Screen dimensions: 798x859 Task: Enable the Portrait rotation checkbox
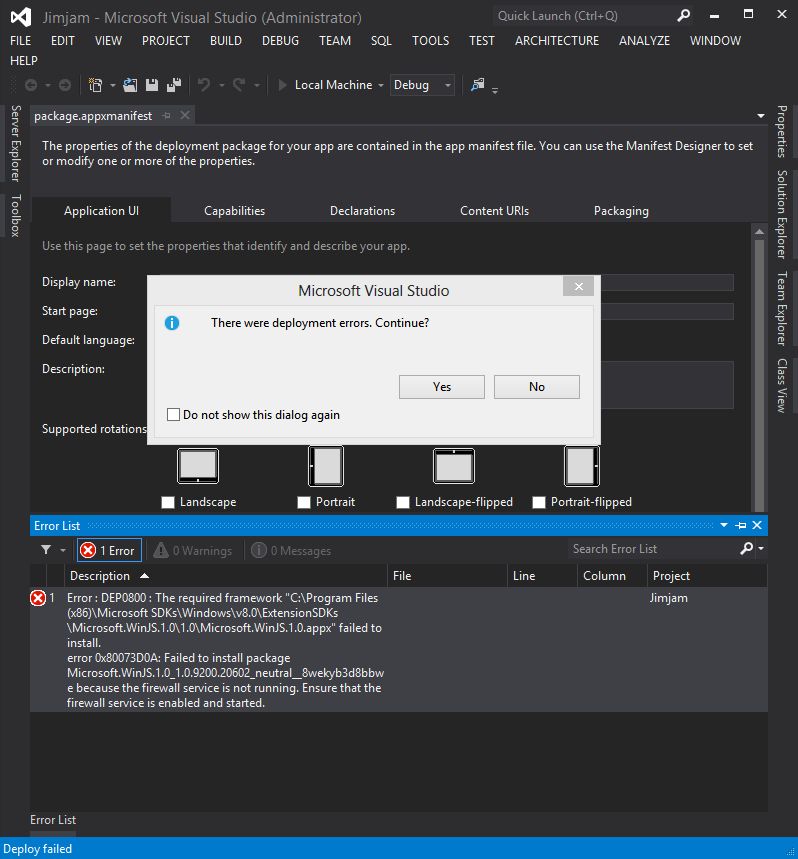304,502
